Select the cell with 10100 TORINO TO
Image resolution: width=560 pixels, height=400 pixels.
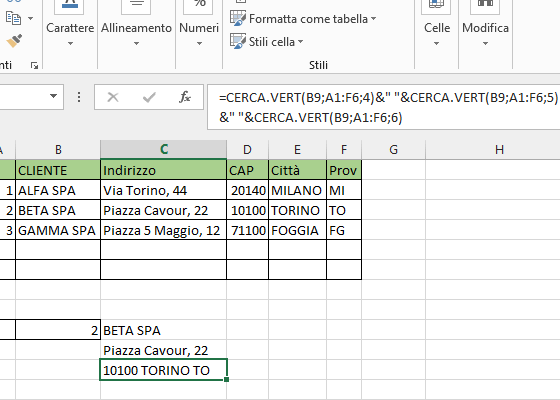163,370
